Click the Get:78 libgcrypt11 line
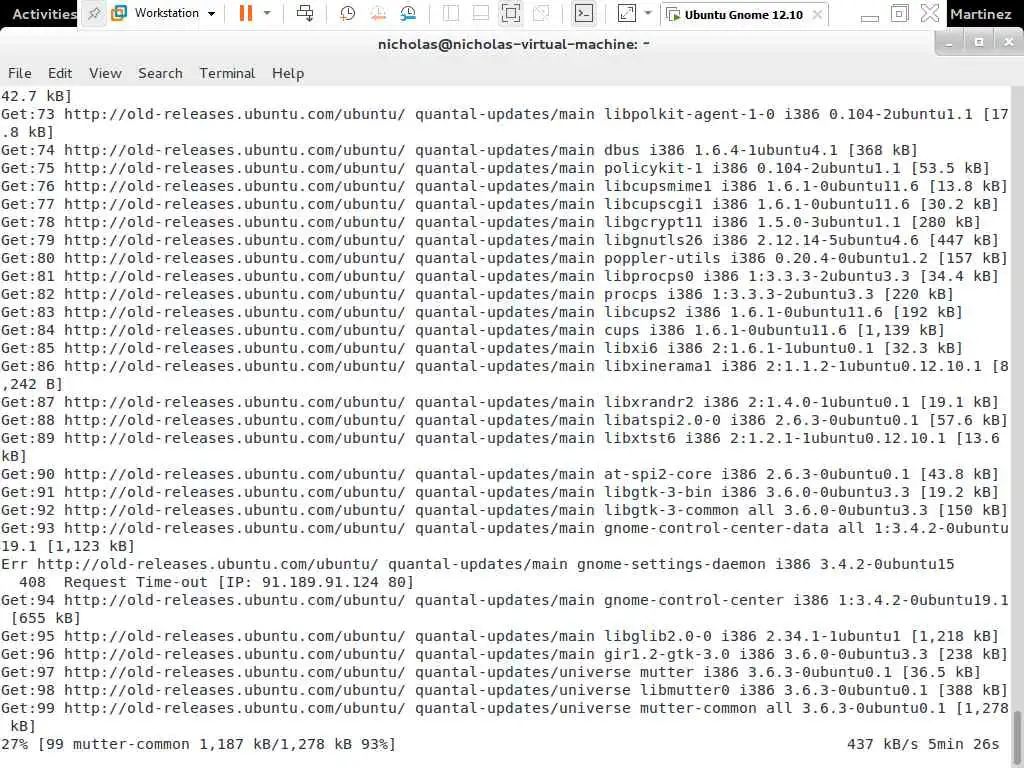 coord(490,222)
